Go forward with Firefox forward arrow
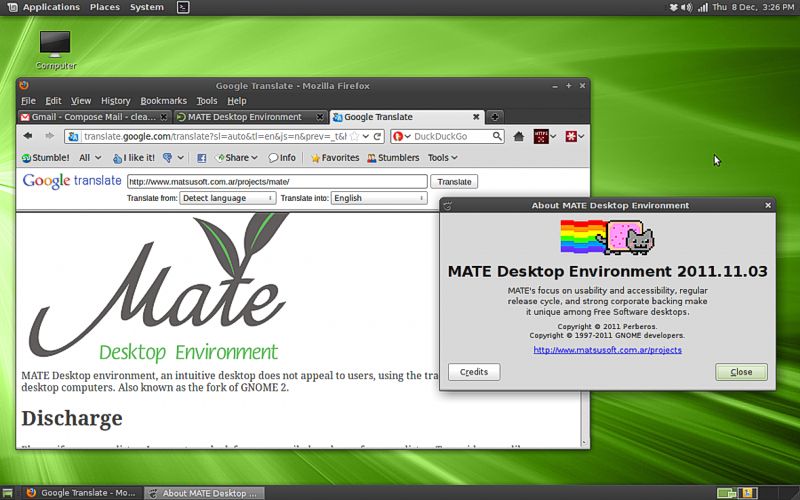Viewport: 800px width, 500px height. pyautogui.click(x=49, y=136)
